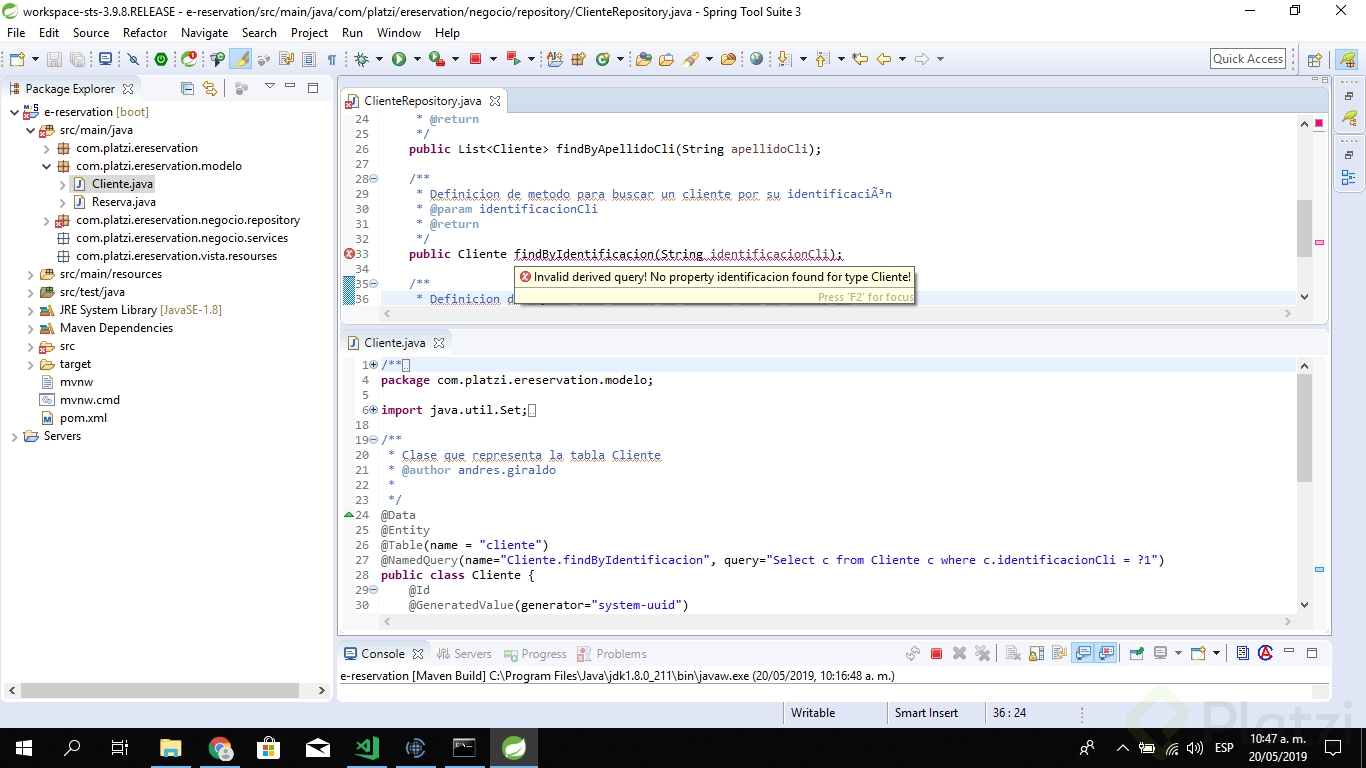Toggle Show Console on standard error change

coord(1106,654)
